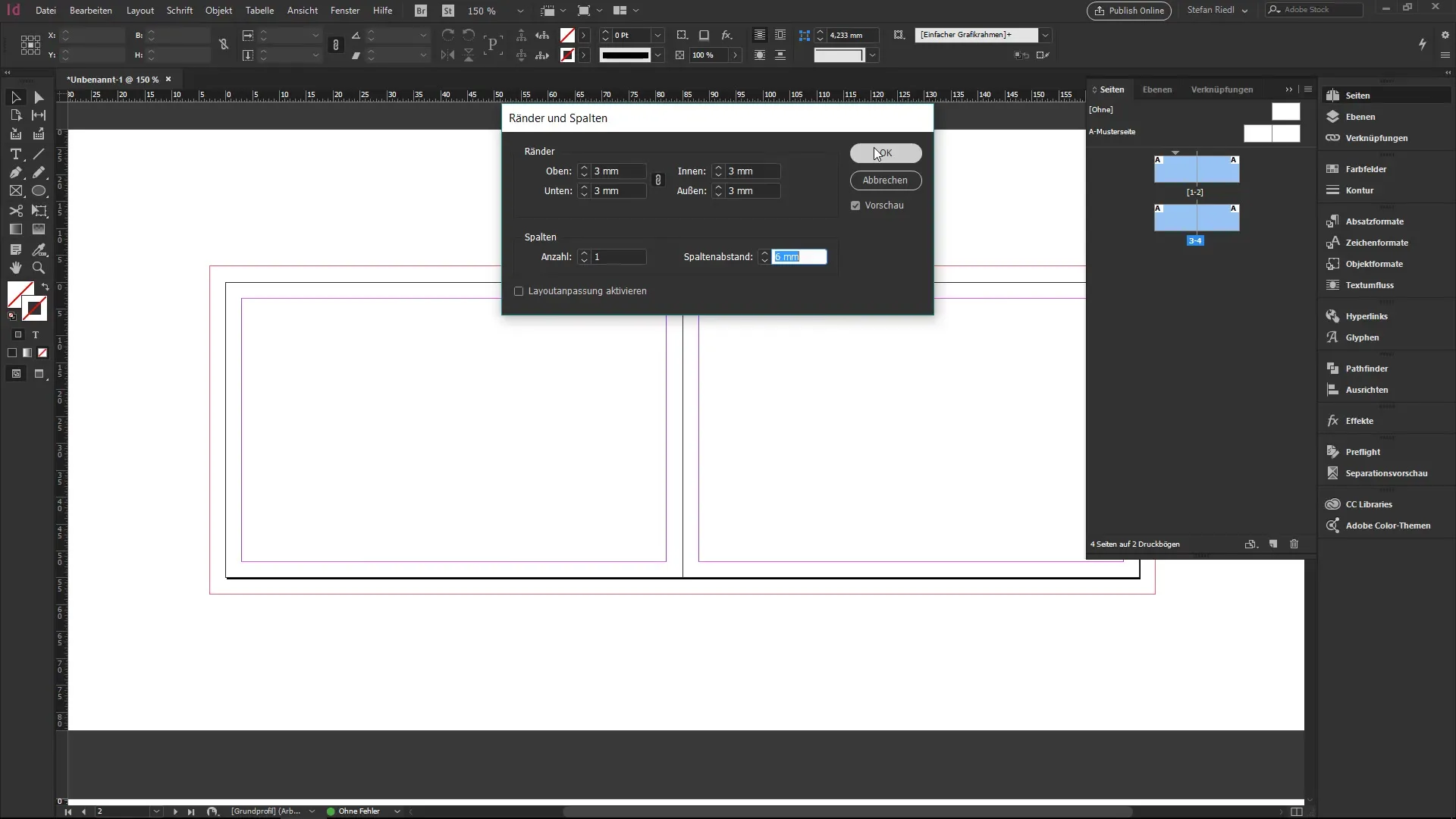Select the Pen tool
1456x819 pixels.
pos(15,173)
